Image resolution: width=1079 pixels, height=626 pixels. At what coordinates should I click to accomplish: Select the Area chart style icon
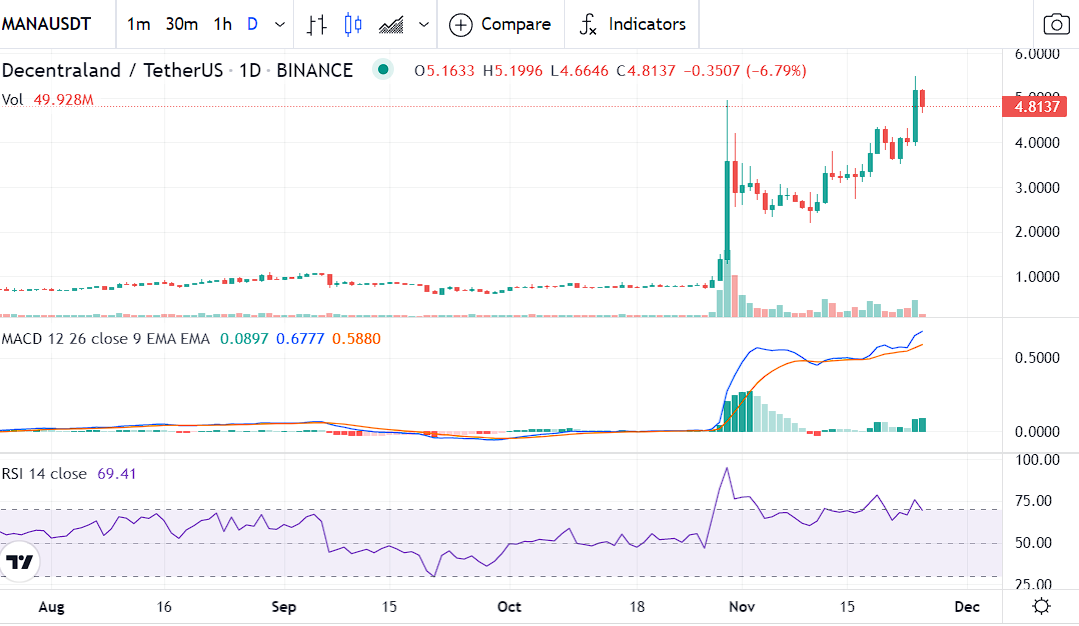pos(391,25)
